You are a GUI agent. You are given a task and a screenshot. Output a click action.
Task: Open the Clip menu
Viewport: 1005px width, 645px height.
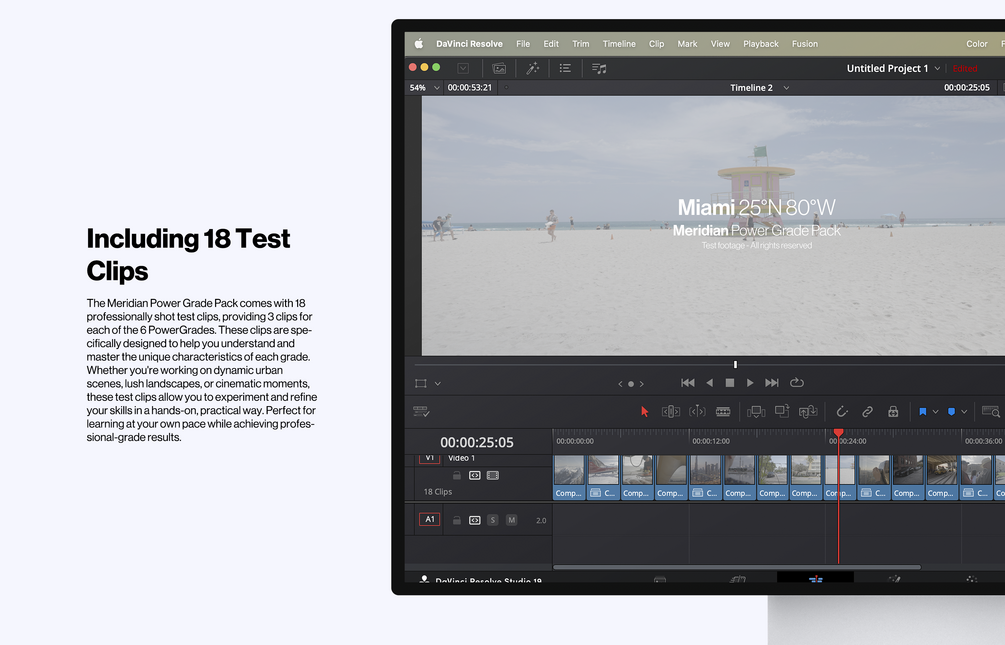point(656,44)
